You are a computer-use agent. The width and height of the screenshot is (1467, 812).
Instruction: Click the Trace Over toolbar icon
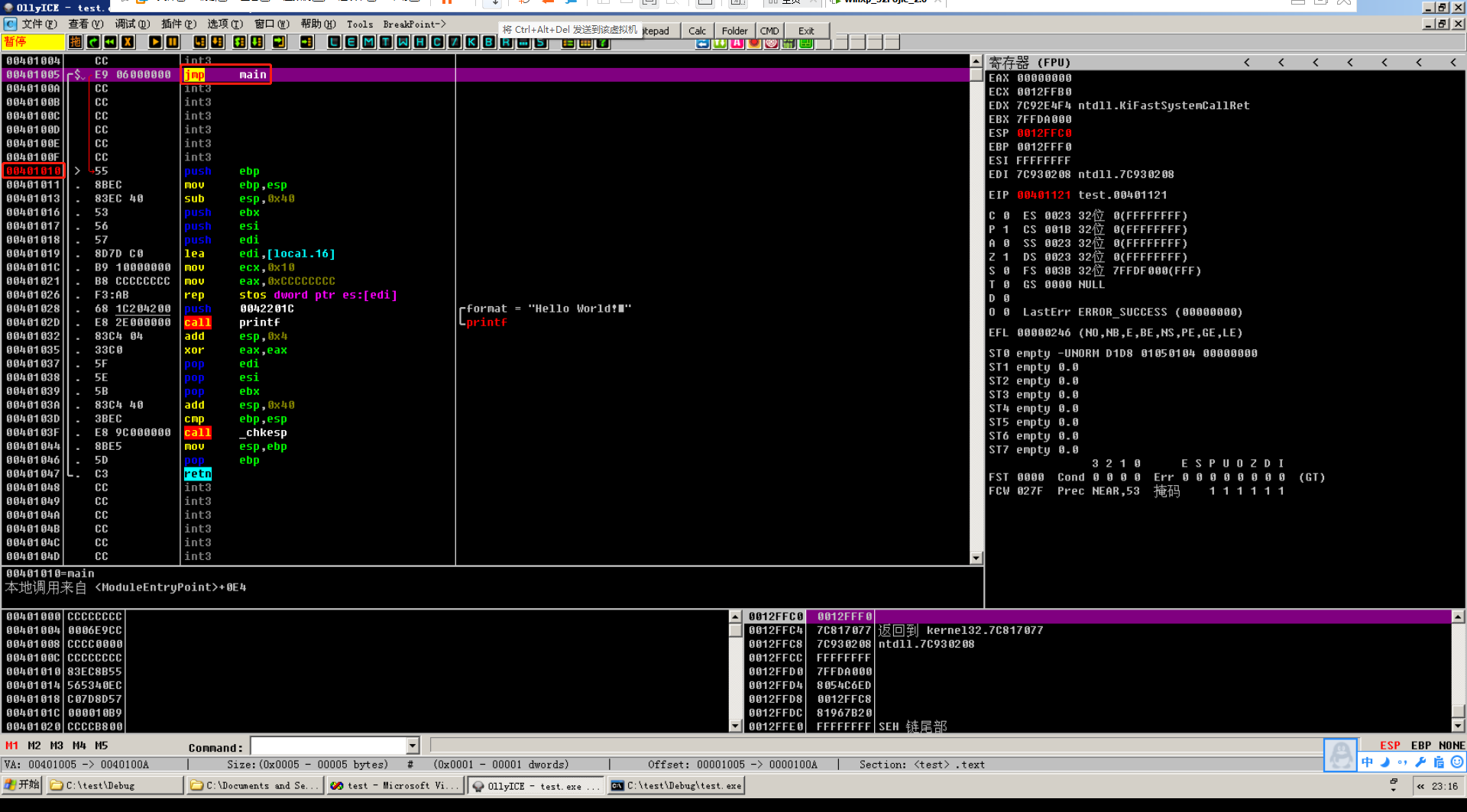click(257, 42)
